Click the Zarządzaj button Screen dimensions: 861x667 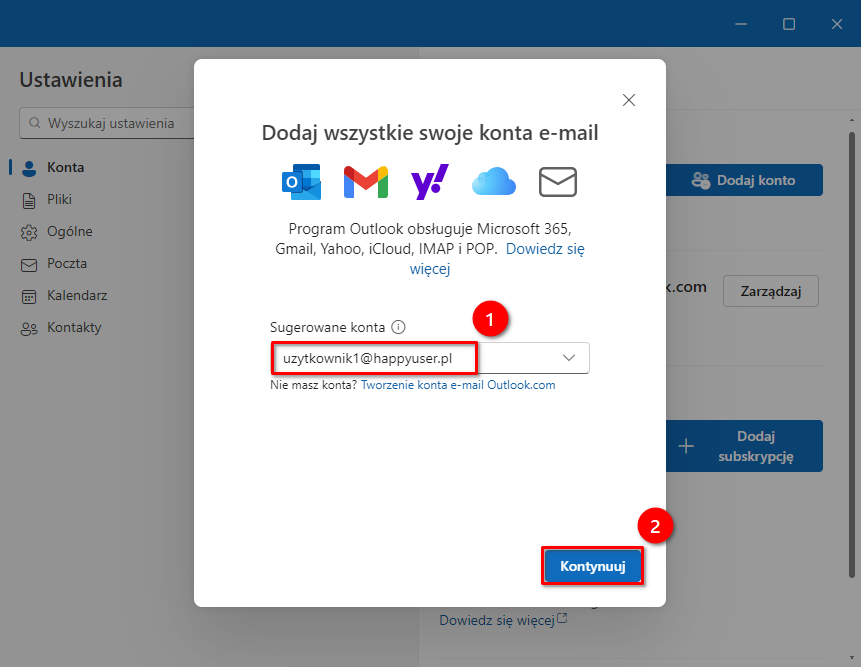coord(771,291)
